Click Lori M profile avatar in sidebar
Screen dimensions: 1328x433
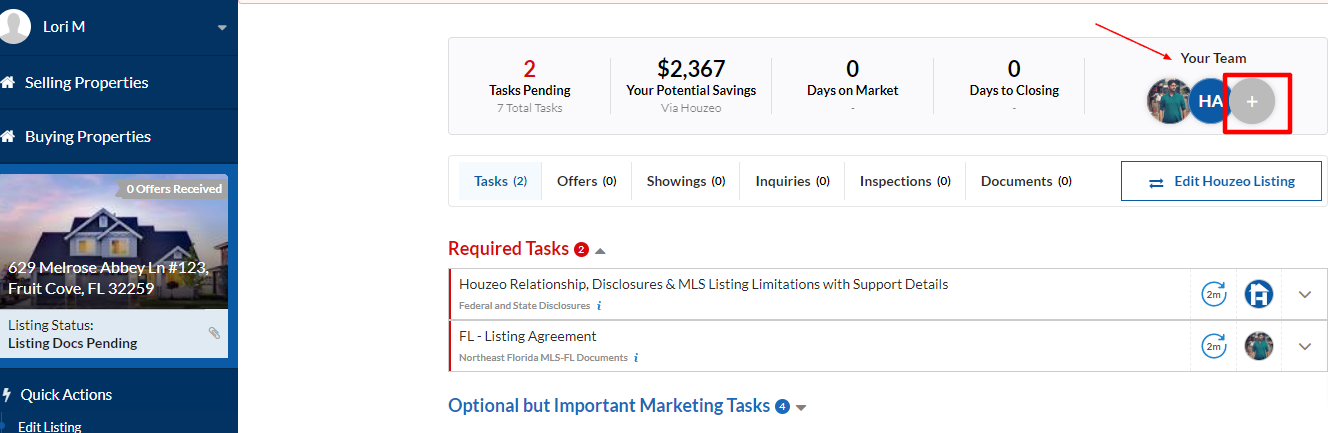pos(15,27)
